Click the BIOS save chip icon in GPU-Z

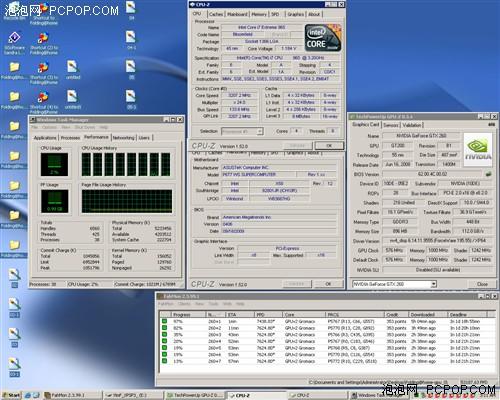(x=488, y=174)
